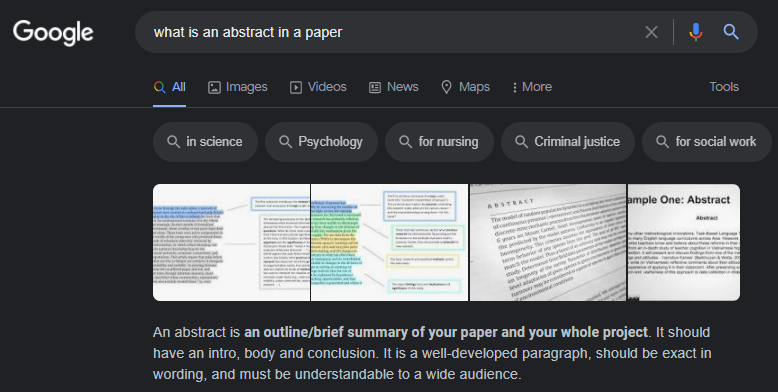The height and width of the screenshot is (392, 778).
Task: Submit search with the magnifying glass icon
Action: click(731, 32)
